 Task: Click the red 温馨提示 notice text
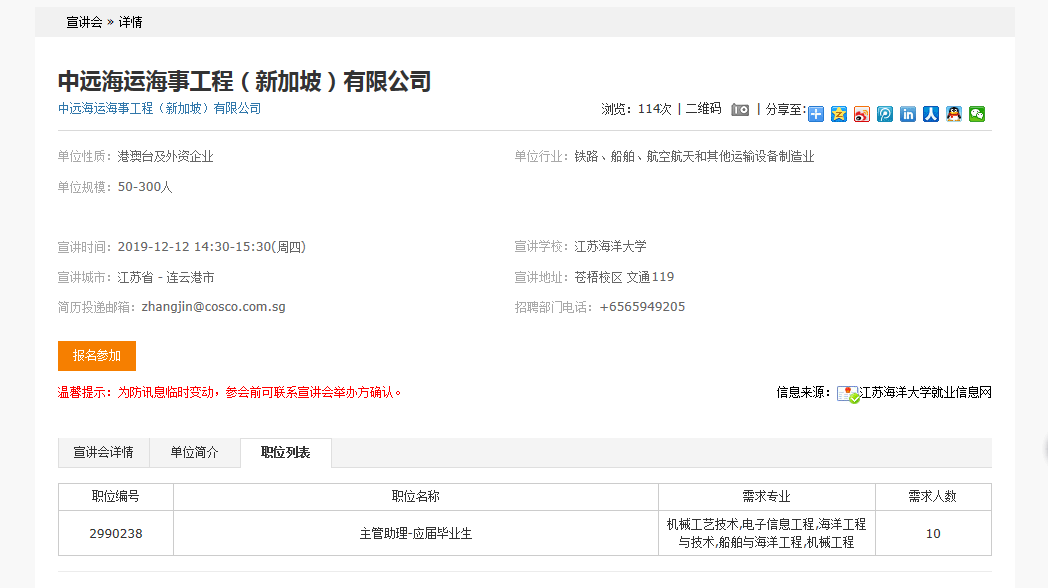229,392
